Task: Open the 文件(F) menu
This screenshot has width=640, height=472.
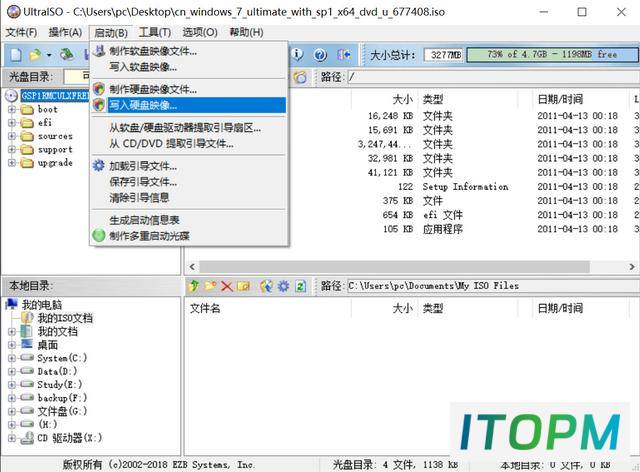Action: 21,32
